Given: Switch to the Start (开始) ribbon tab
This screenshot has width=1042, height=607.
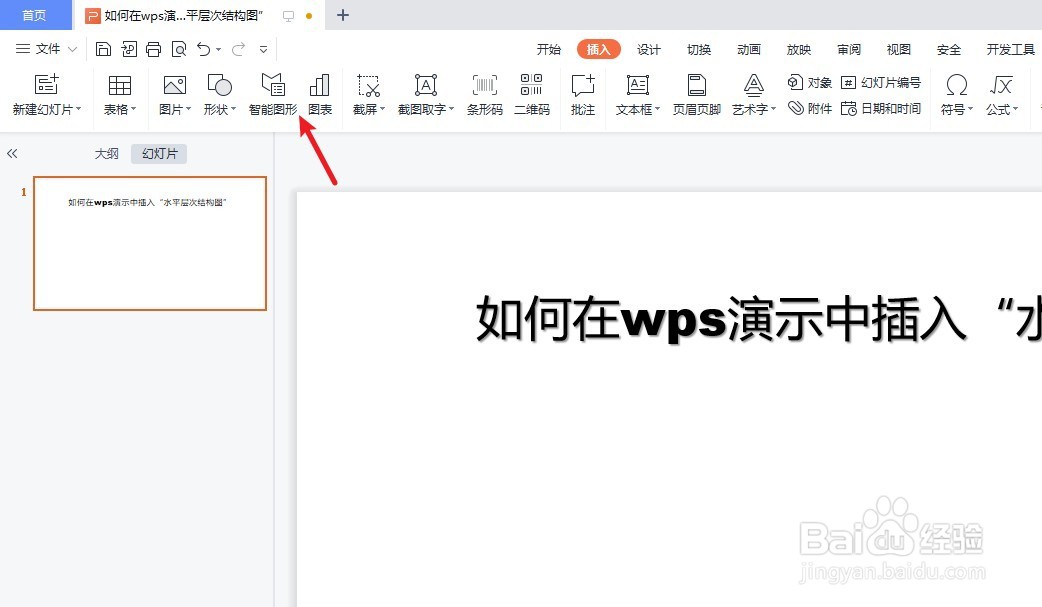Looking at the screenshot, I should point(549,49).
